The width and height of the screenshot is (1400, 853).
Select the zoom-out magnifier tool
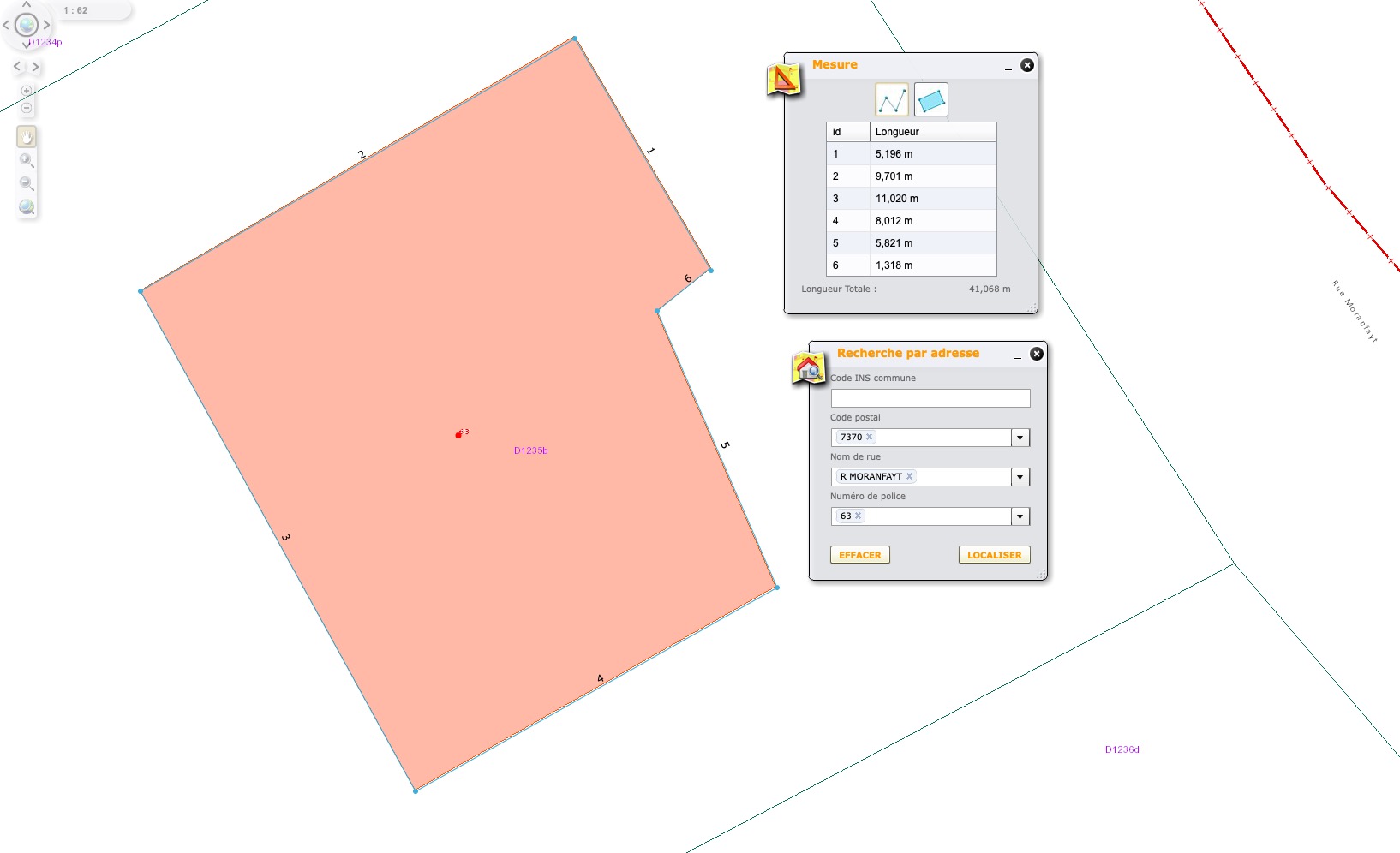[27, 183]
